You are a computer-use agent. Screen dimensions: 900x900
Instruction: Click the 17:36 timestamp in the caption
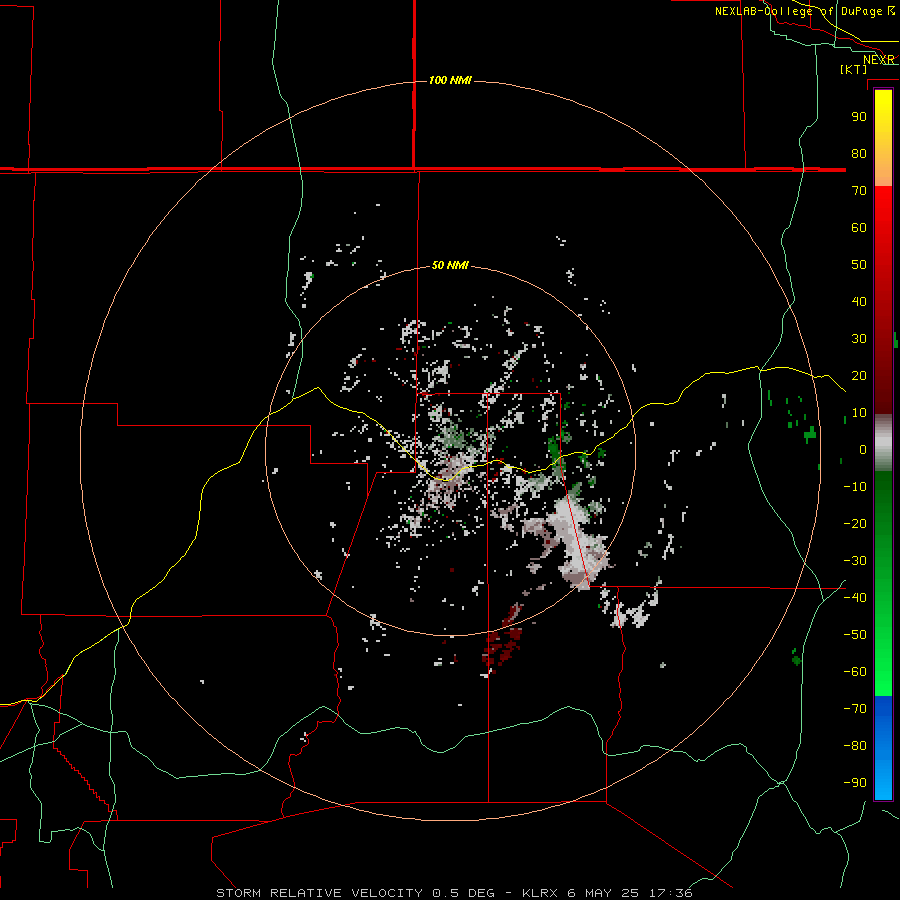[670, 893]
